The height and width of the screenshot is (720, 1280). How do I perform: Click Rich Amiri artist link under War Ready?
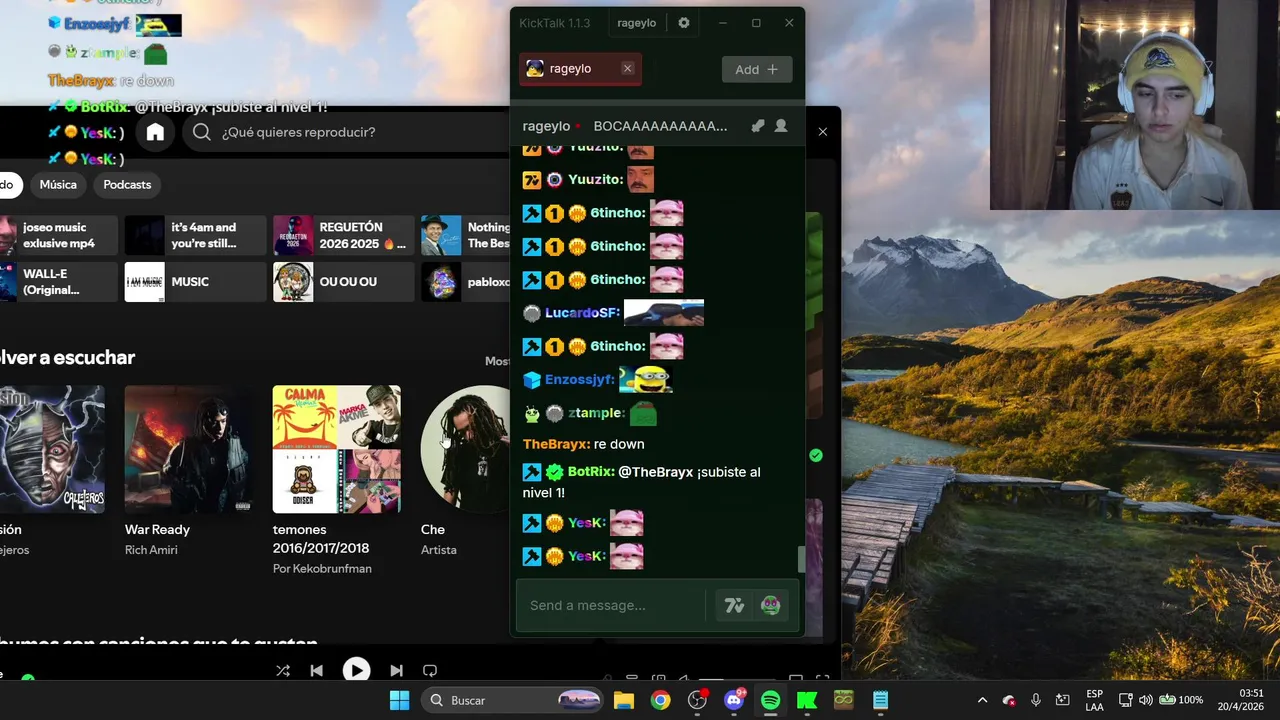click(151, 550)
